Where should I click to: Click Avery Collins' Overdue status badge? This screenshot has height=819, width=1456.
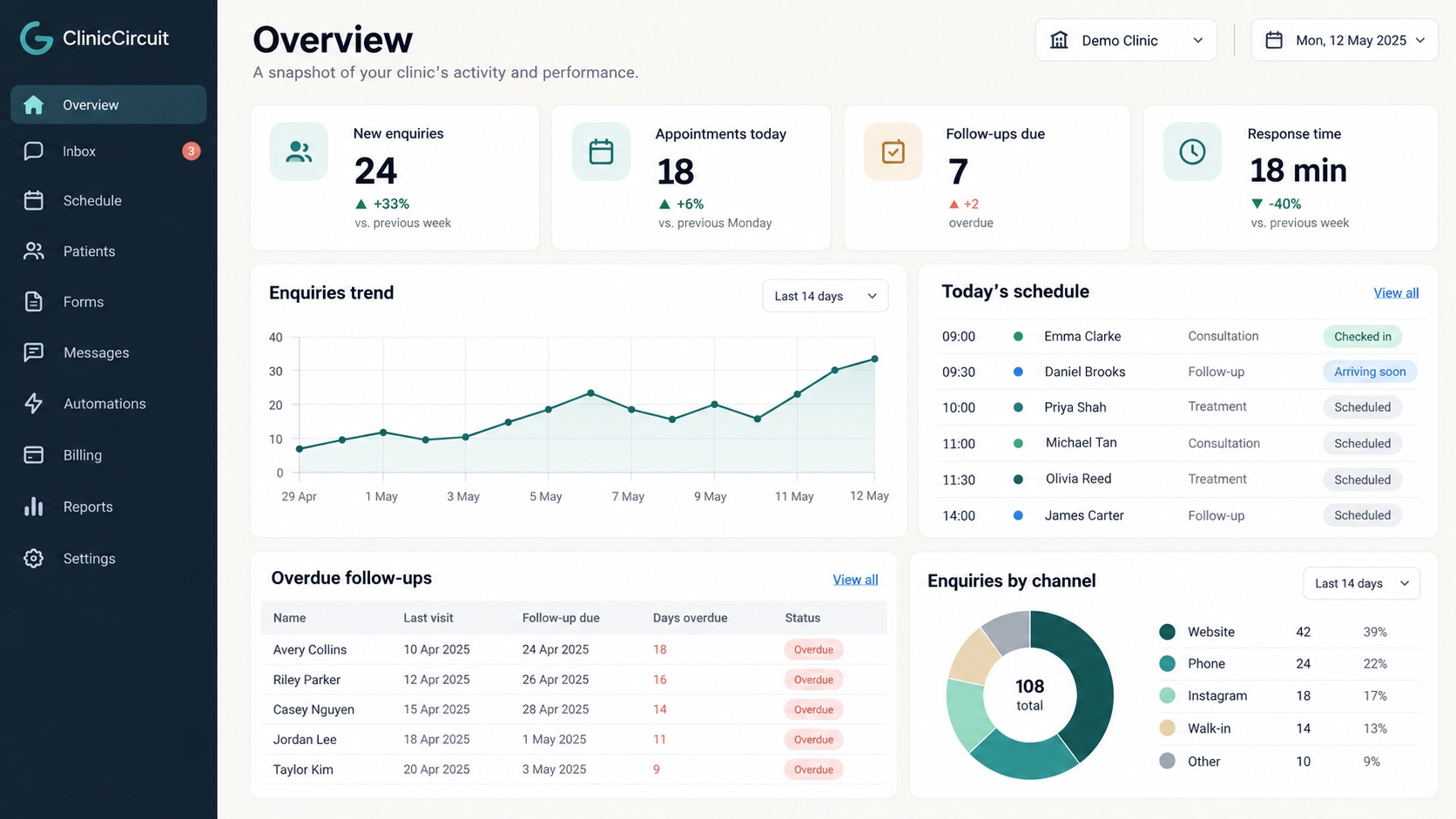pyautogui.click(x=813, y=649)
